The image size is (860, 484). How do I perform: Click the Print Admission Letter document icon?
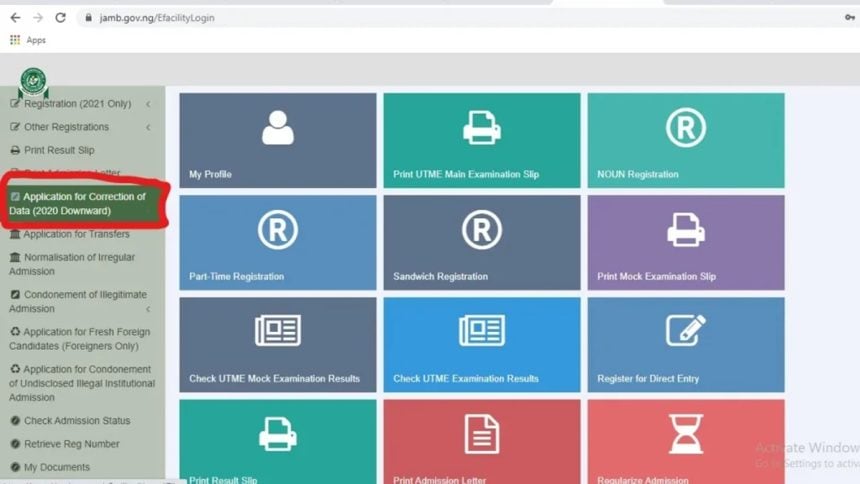(x=481, y=434)
